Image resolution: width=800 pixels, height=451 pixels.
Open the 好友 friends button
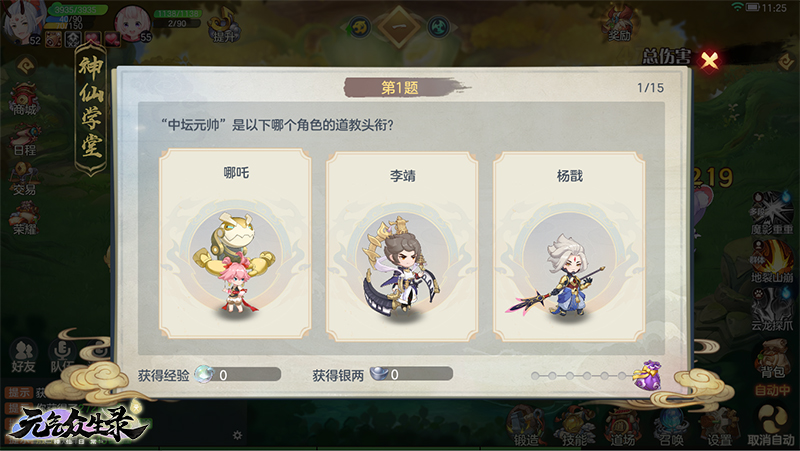pos(23,355)
